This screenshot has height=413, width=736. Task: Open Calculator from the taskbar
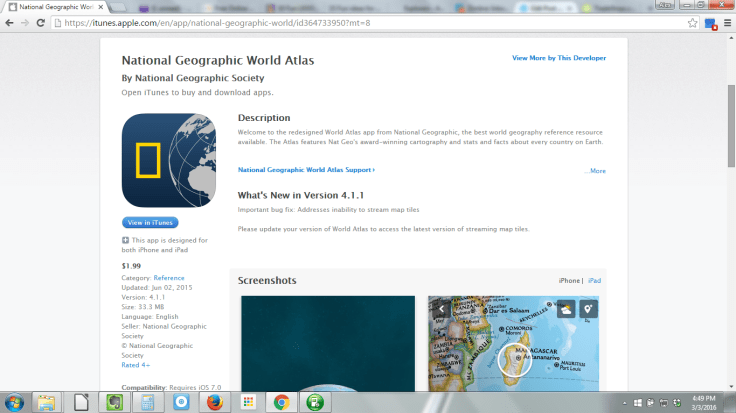pyautogui.click(x=147, y=403)
